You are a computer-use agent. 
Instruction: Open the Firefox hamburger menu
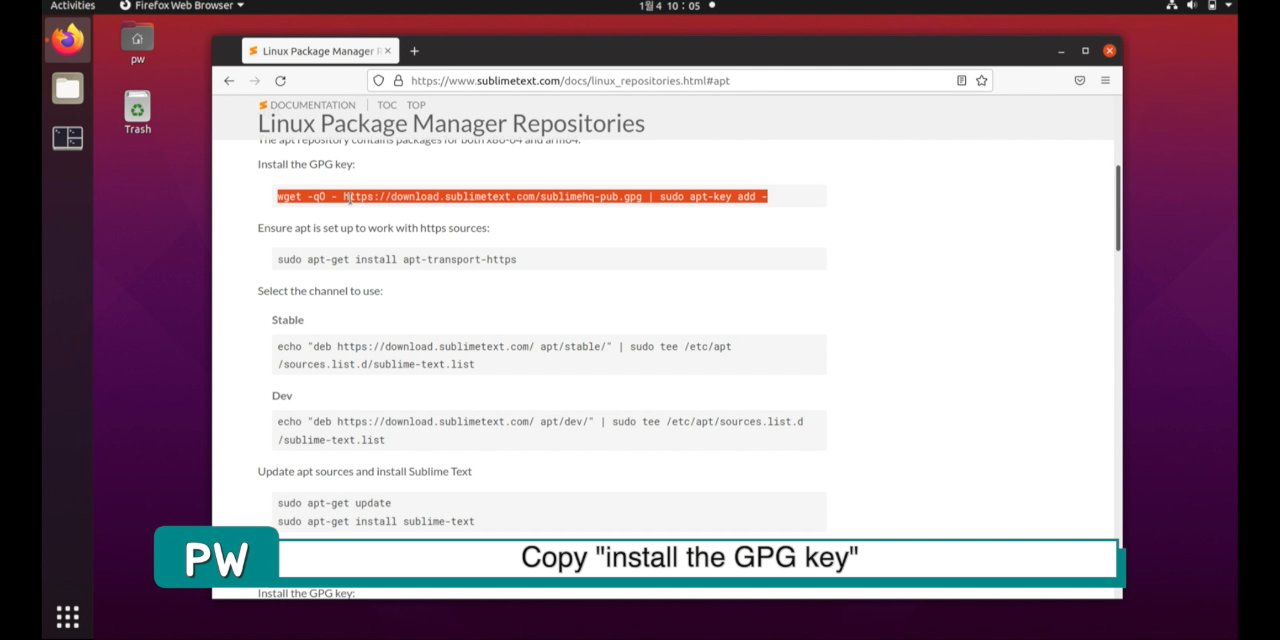(1105, 81)
